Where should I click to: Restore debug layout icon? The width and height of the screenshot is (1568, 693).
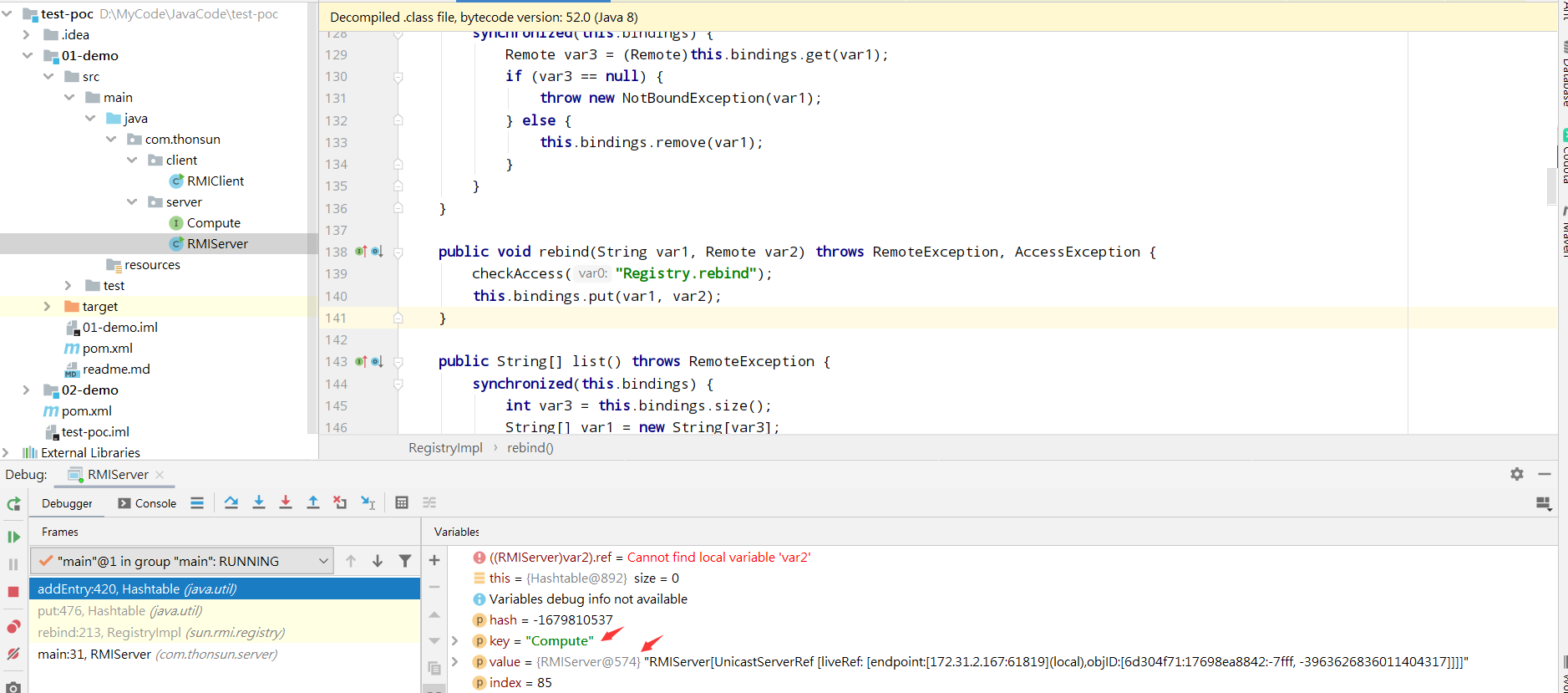click(x=1544, y=503)
